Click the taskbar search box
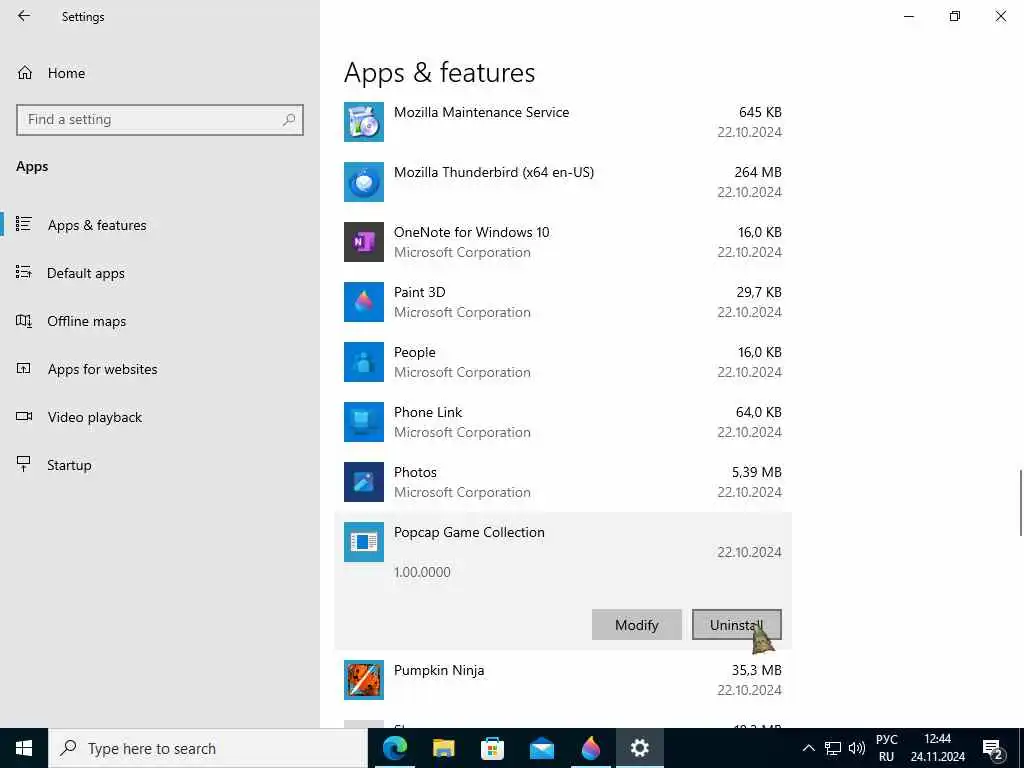 click(208, 748)
